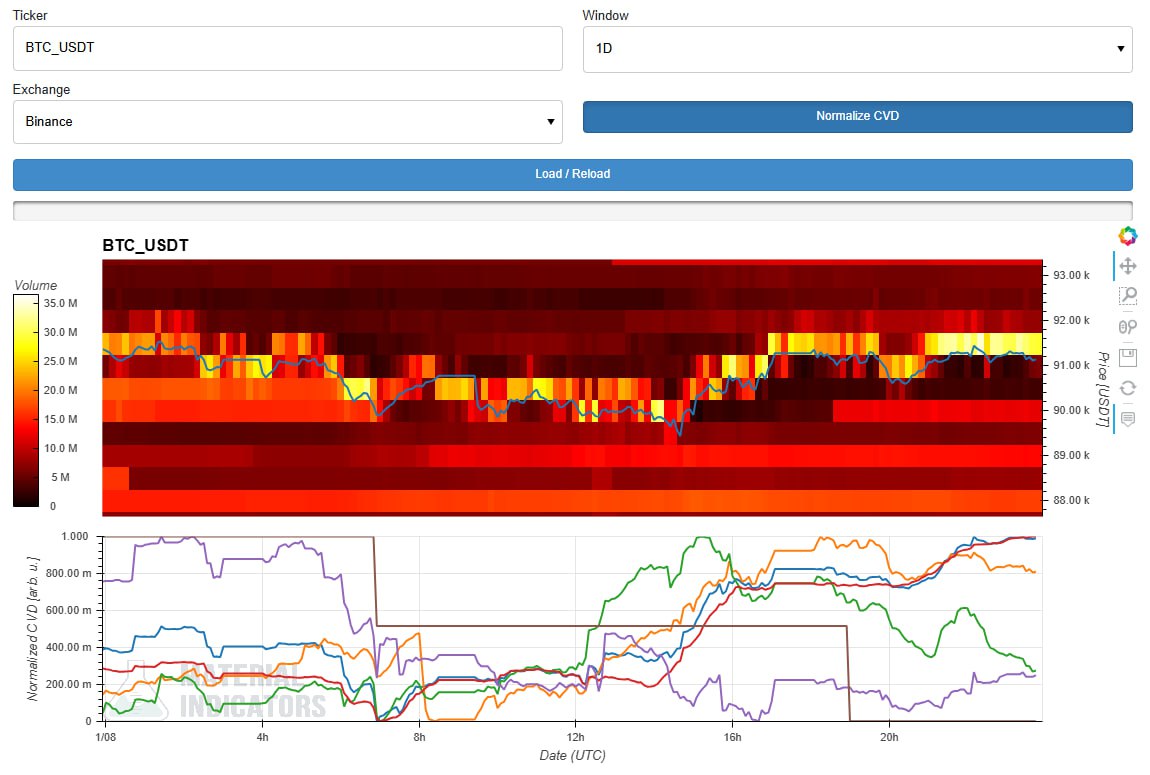Viewport: 1150px width, 775px height.
Task: Click the Exchange dropdown arrow
Action: tap(550, 122)
